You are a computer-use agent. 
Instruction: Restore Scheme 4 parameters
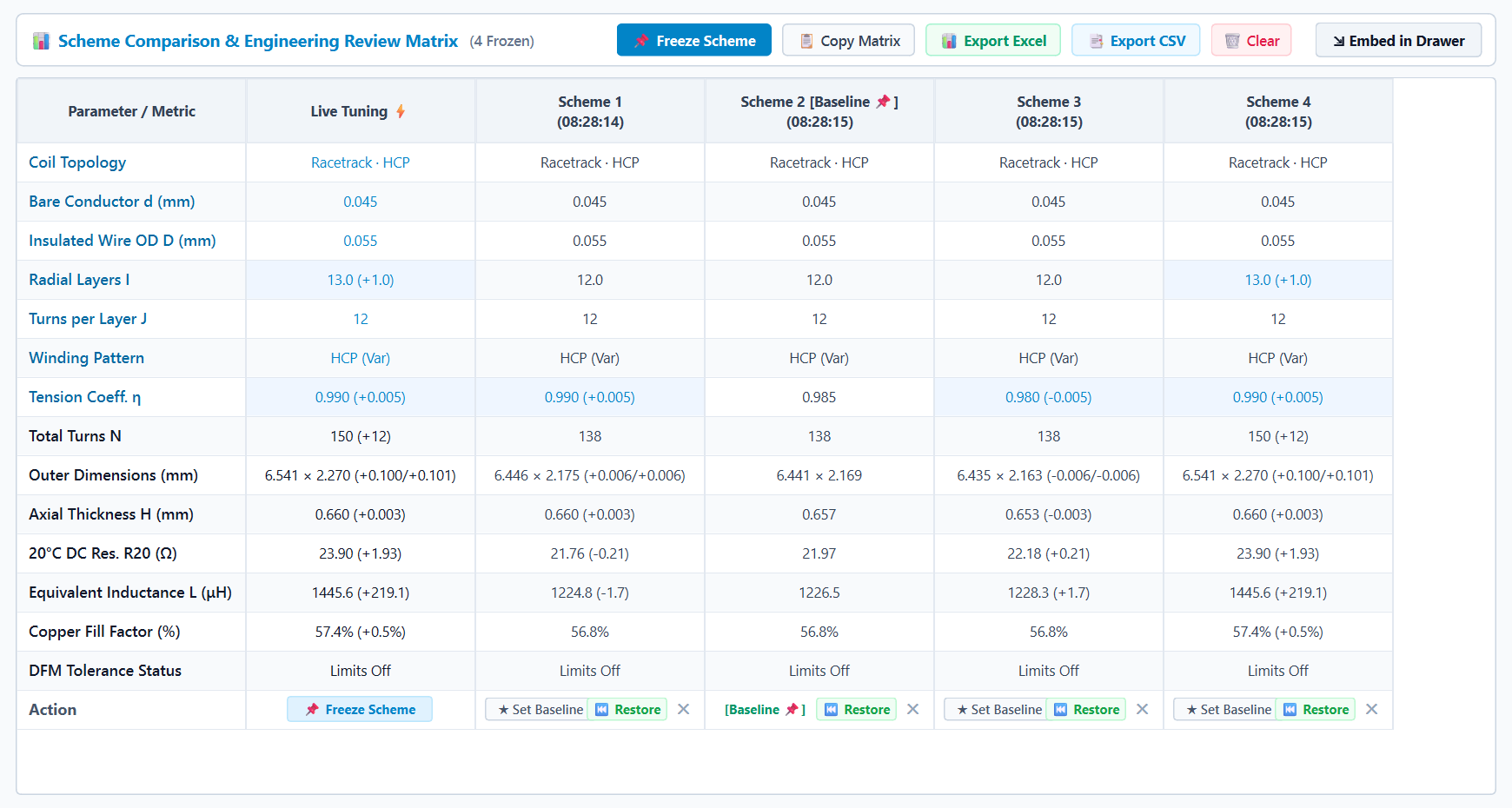coord(1316,709)
